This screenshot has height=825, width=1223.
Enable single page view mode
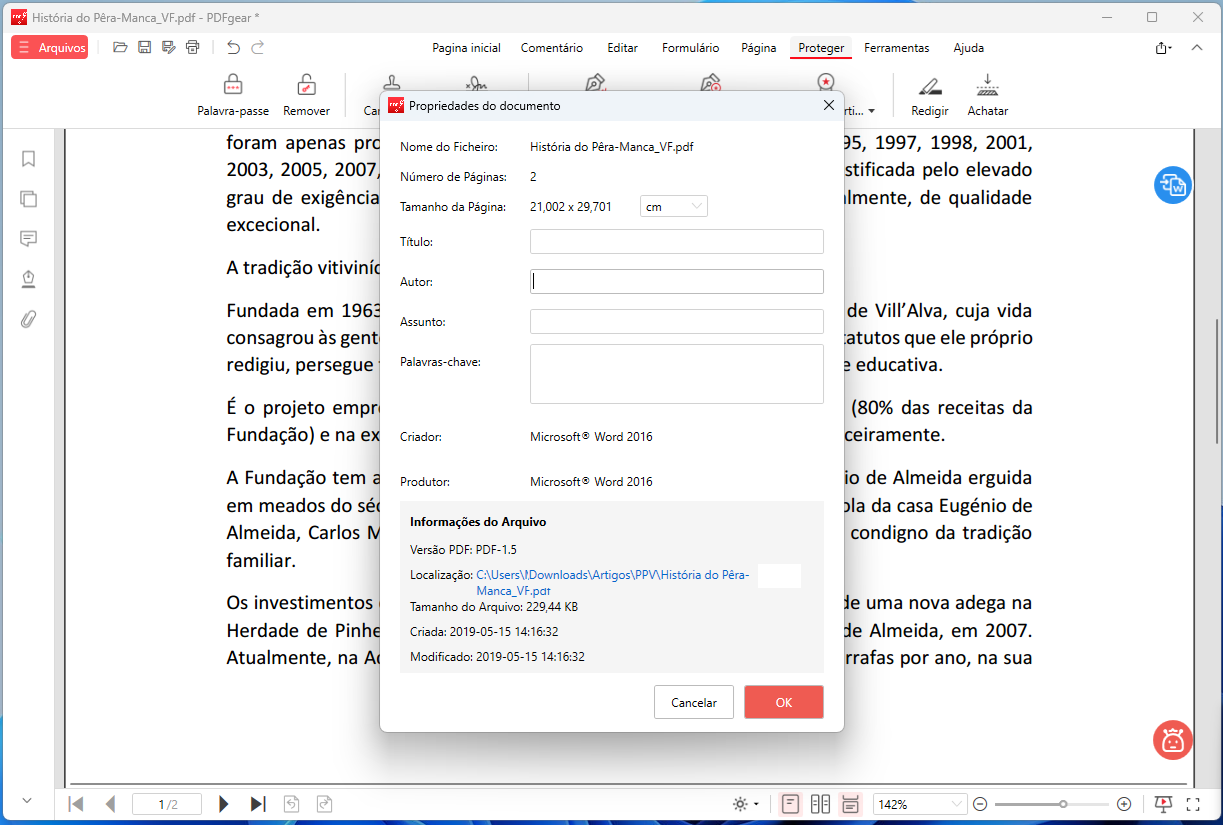pyautogui.click(x=790, y=804)
